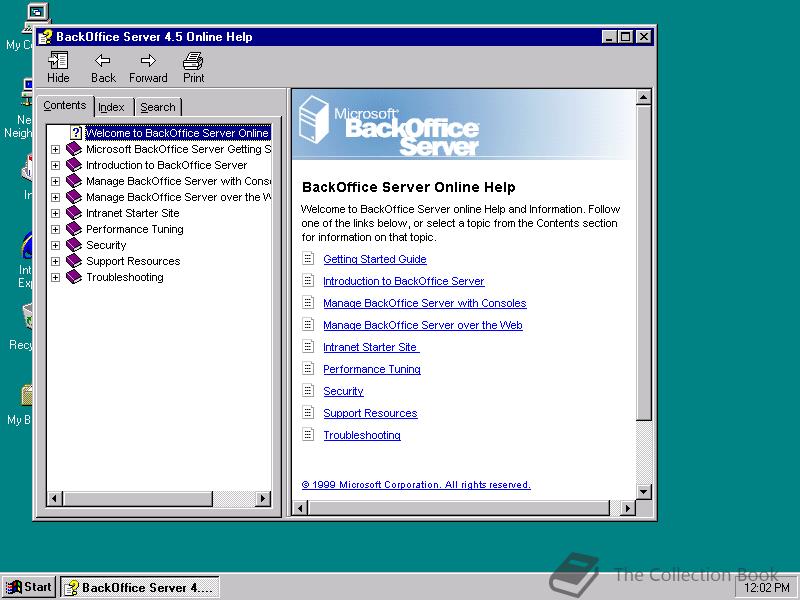Click the contents tree scroll left arrow
Image resolution: width=800 pixels, height=600 pixels.
pos(55,498)
